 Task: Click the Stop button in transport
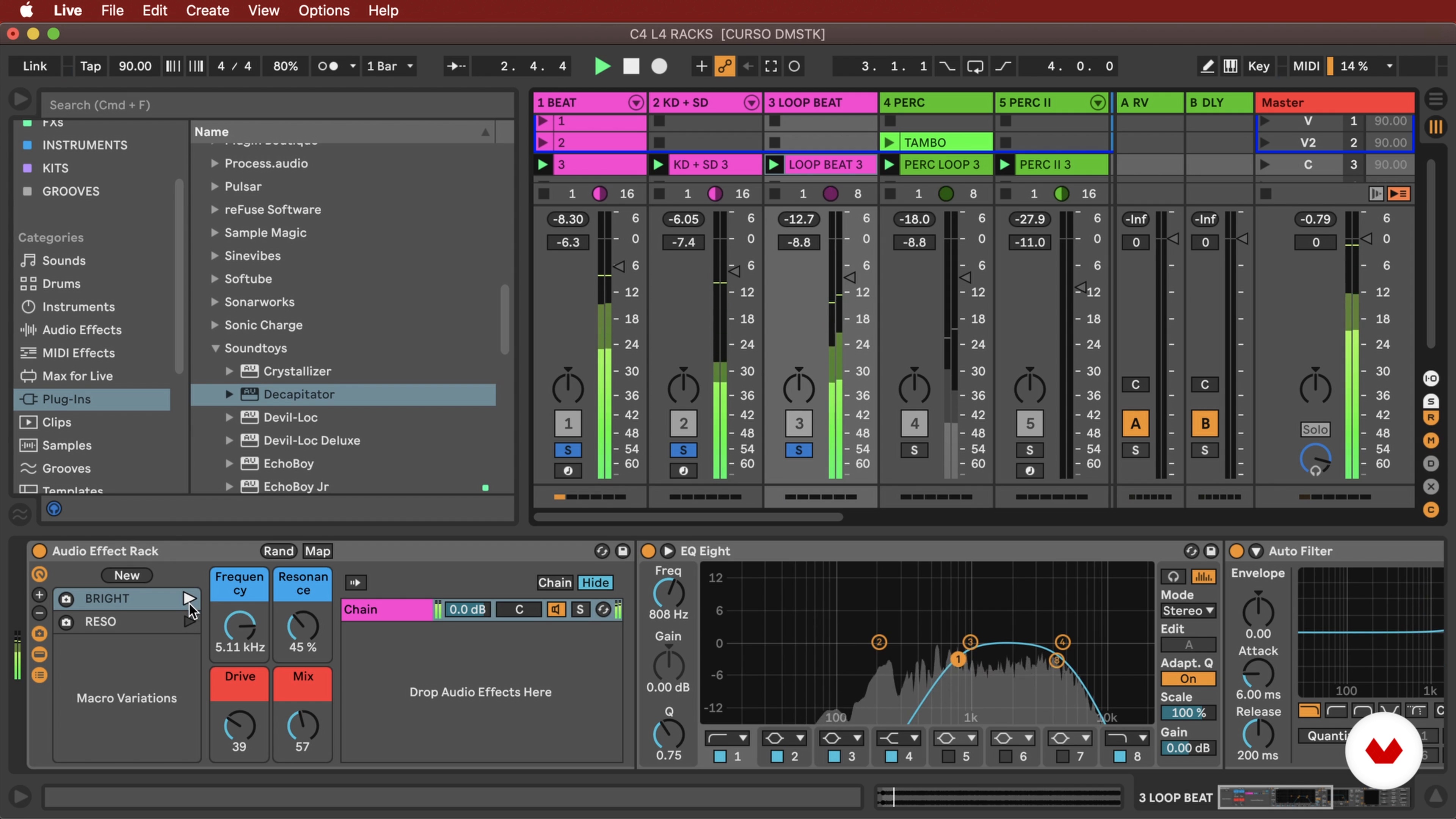coord(631,66)
